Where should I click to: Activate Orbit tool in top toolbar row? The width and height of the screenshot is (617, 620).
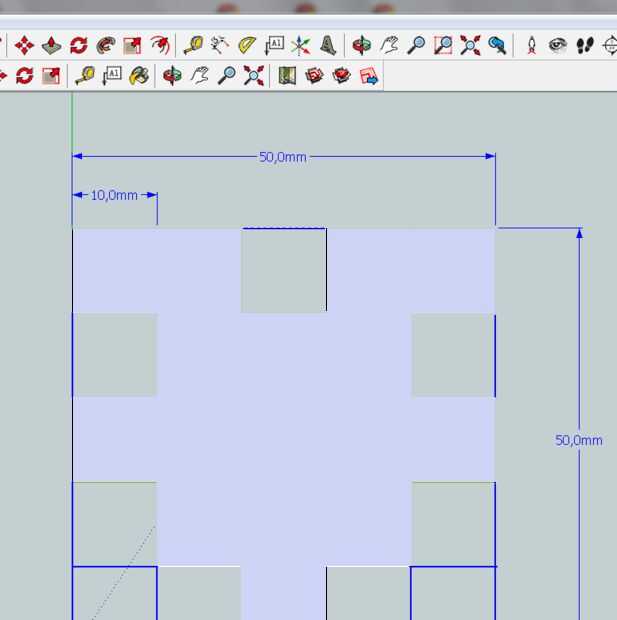coord(362,45)
